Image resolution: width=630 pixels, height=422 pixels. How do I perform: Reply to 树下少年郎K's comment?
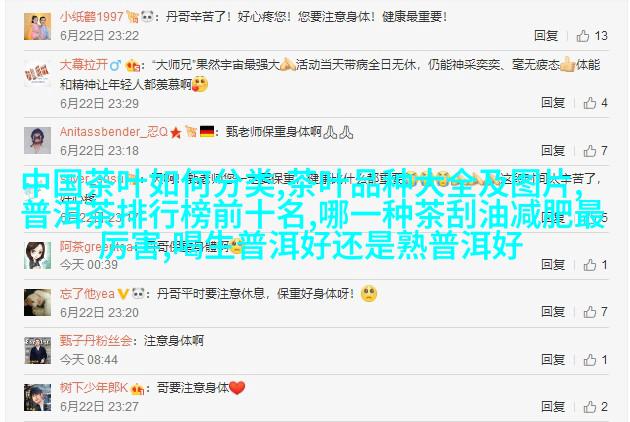[x=553, y=407]
